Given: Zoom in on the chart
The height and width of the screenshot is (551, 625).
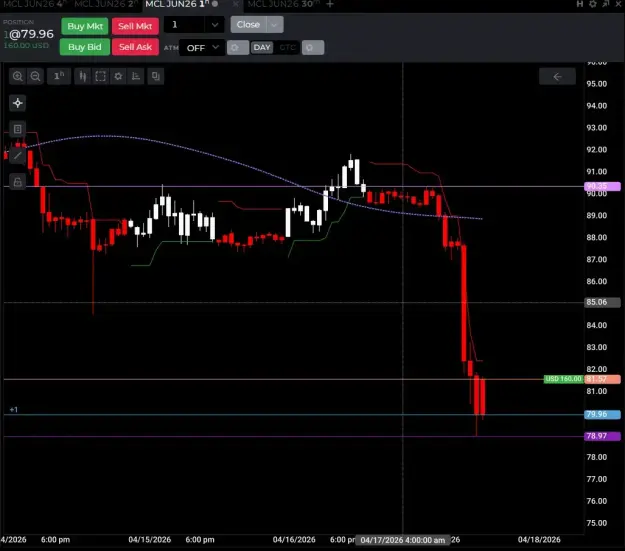Looking at the screenshot, I should (17, 76).
